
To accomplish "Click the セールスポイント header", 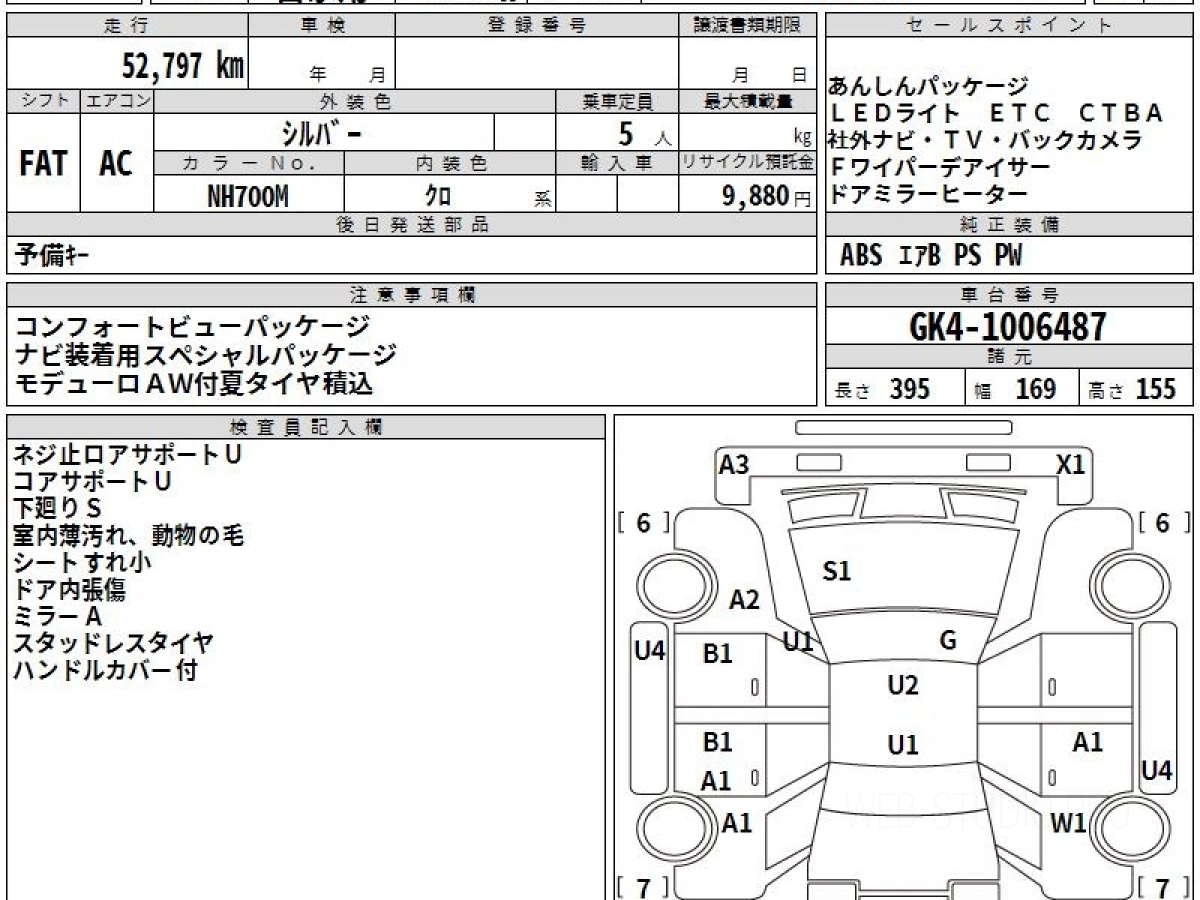I will 1010,26.
